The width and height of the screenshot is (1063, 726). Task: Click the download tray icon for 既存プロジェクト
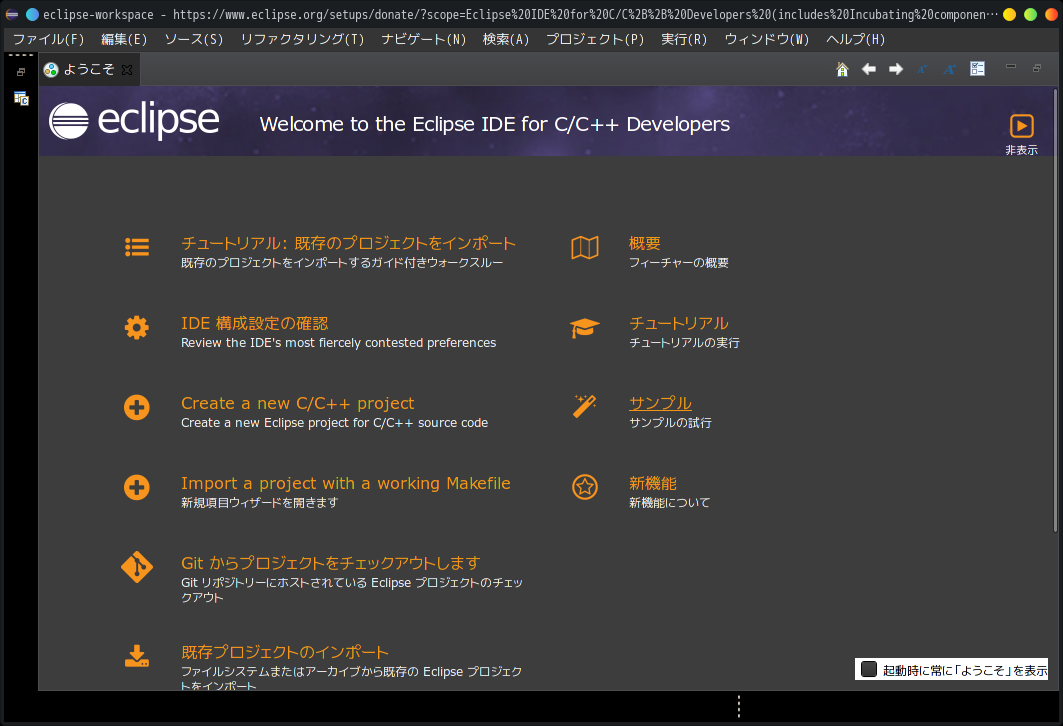pyautogui.click(x=137, y=656)
